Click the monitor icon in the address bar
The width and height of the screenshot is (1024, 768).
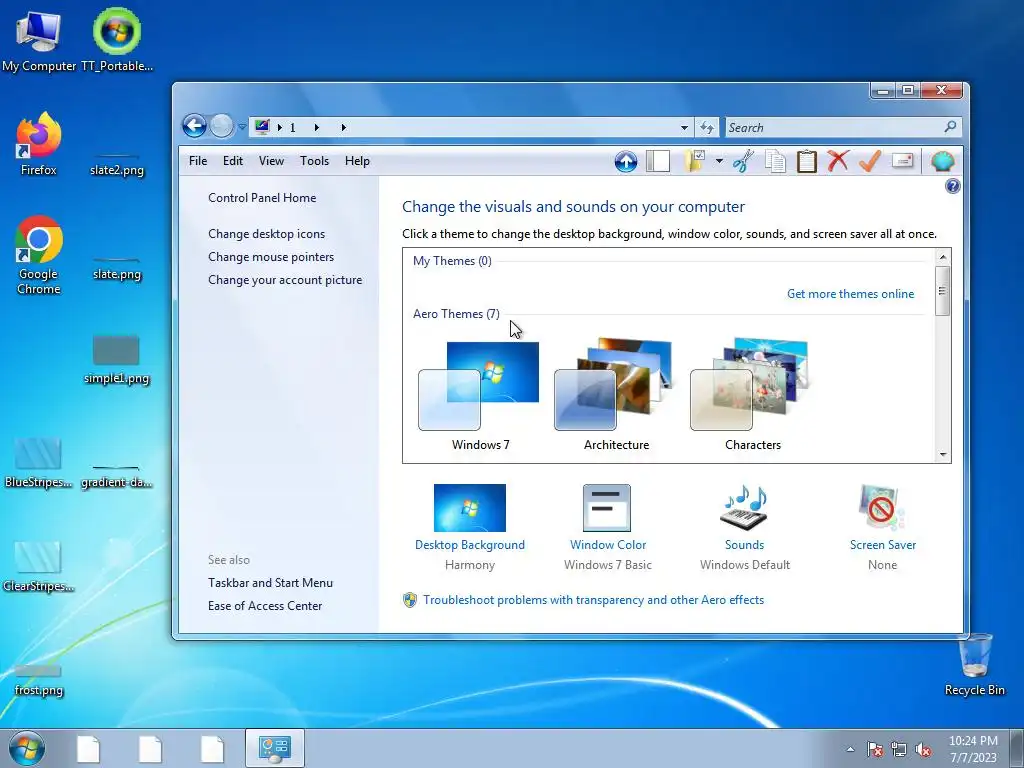coord(262,127)
